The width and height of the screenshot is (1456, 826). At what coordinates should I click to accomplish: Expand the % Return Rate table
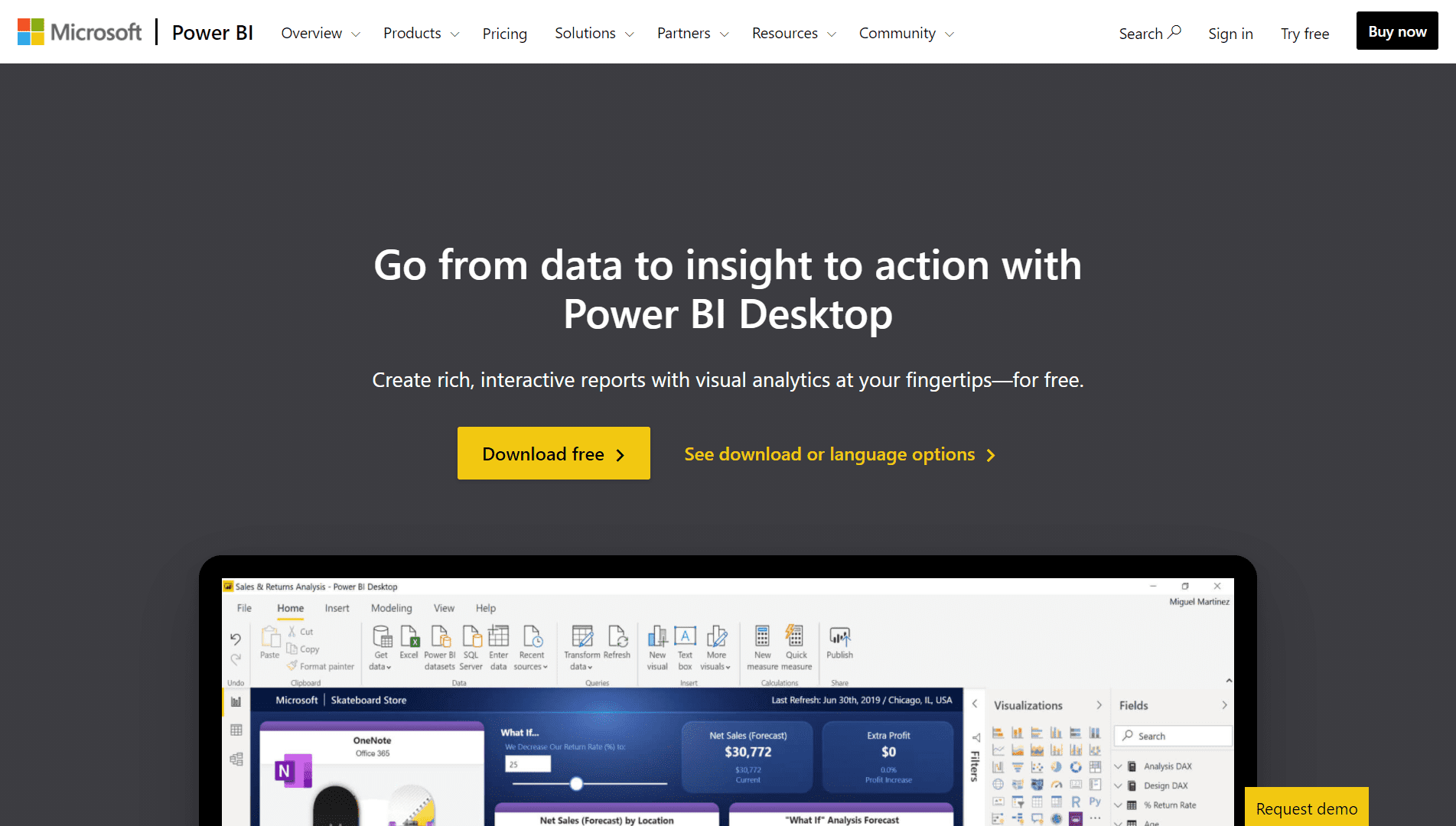tap(1118, 805)
